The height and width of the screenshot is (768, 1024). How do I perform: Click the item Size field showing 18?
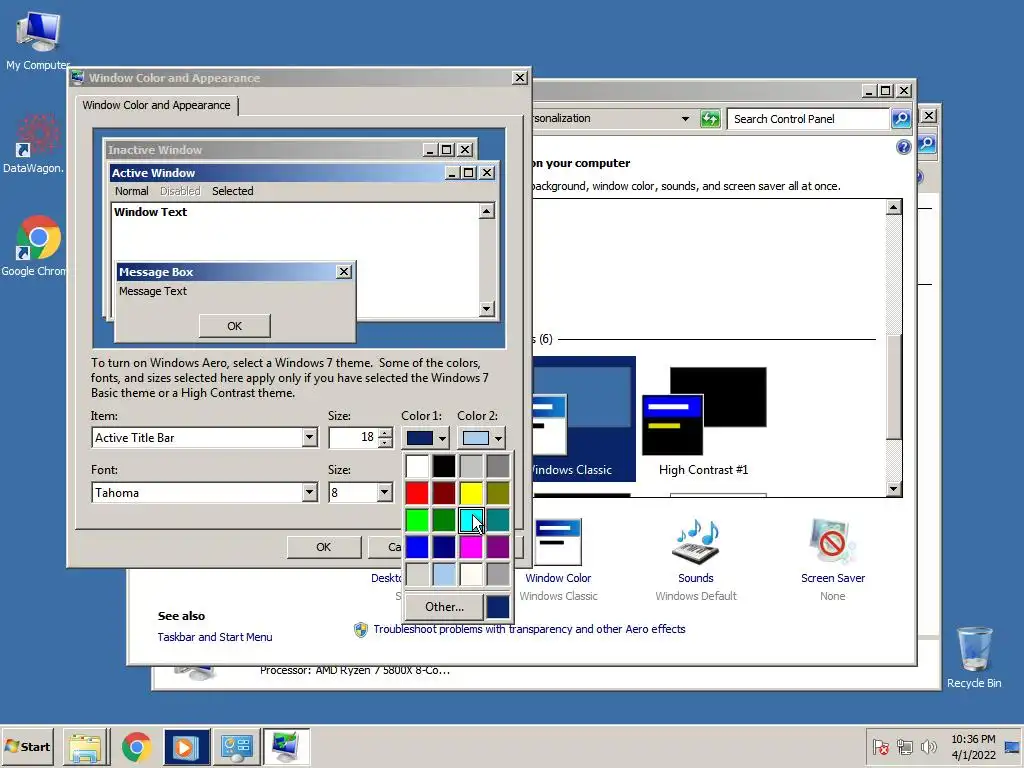pos(353,438)
